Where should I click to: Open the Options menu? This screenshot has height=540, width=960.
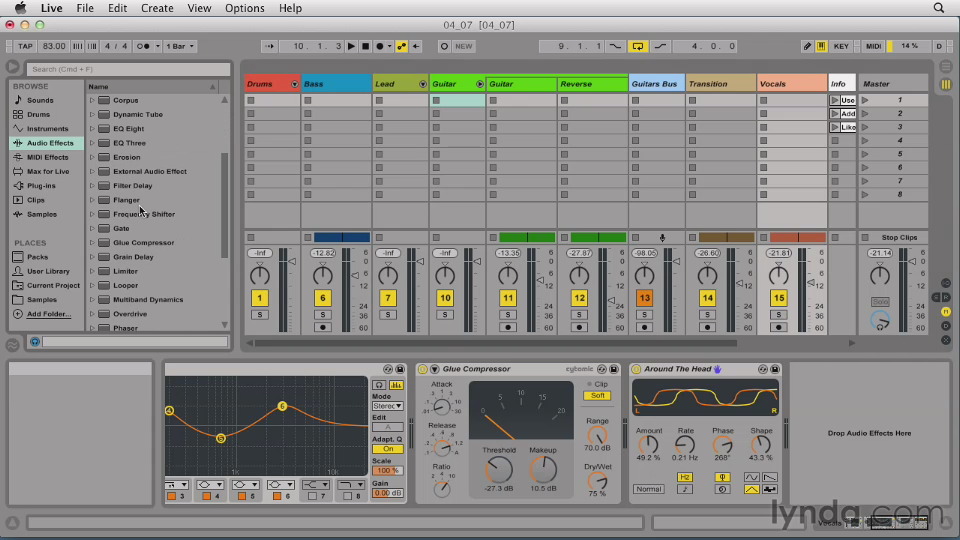tap(244, 8)
